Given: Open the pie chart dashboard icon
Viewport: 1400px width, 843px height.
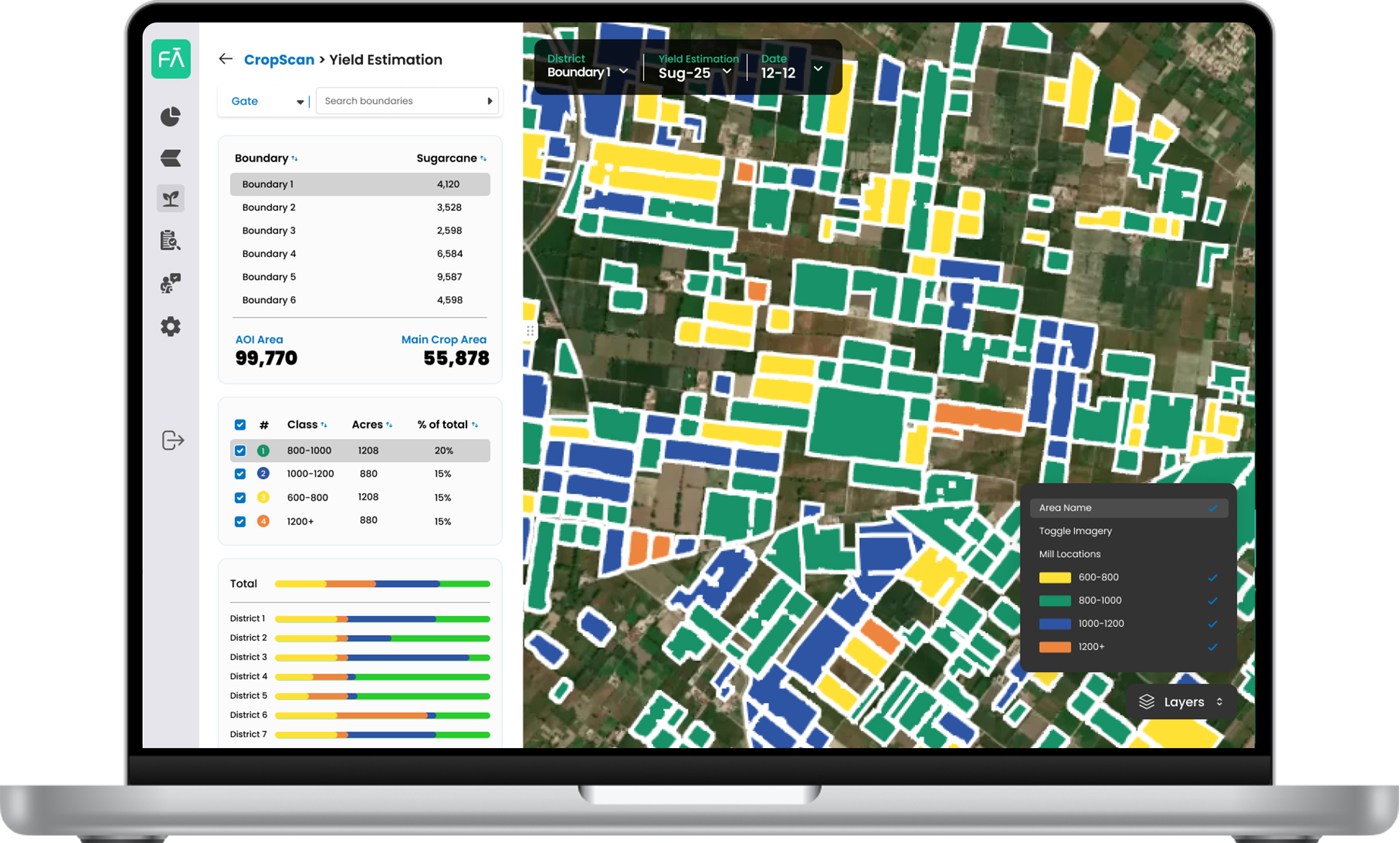Looking at the screenshot, I should 171,116.
